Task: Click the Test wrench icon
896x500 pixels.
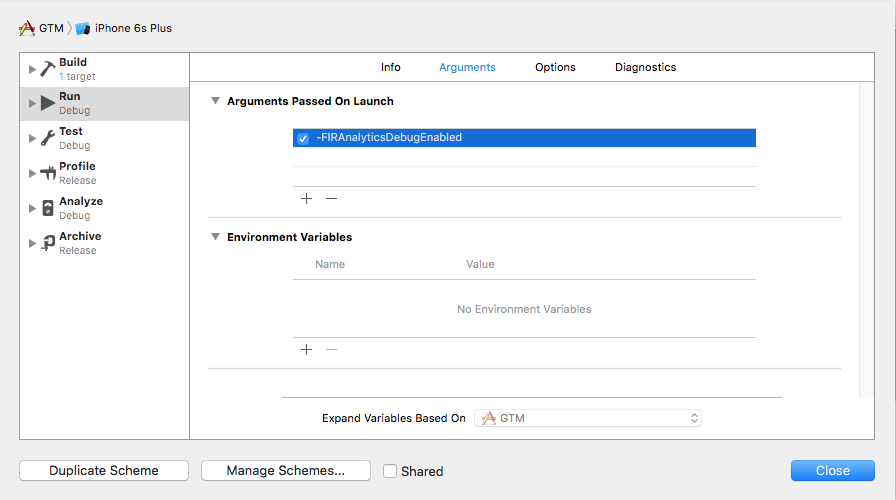Action: click(x=48, y=138)
